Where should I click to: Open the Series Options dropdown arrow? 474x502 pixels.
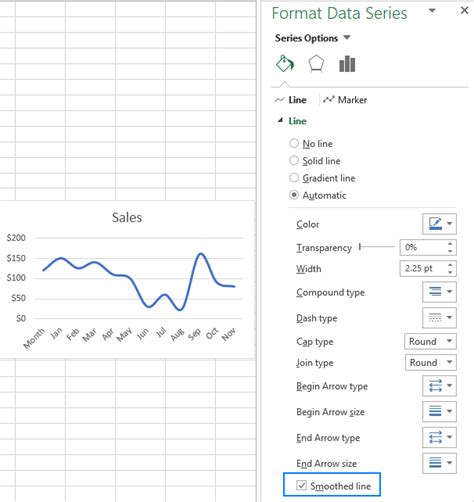tap(347, 37)
